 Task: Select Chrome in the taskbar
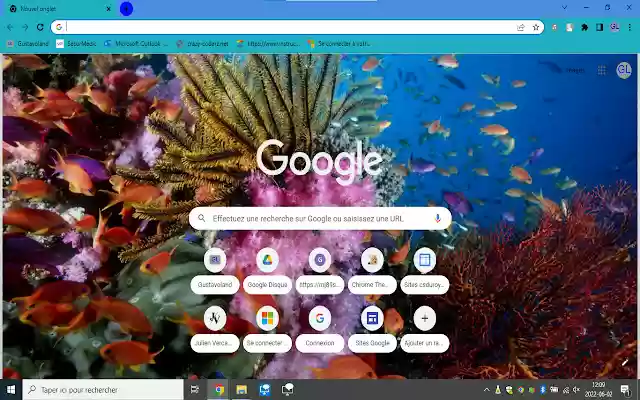(x=219, y=390)
